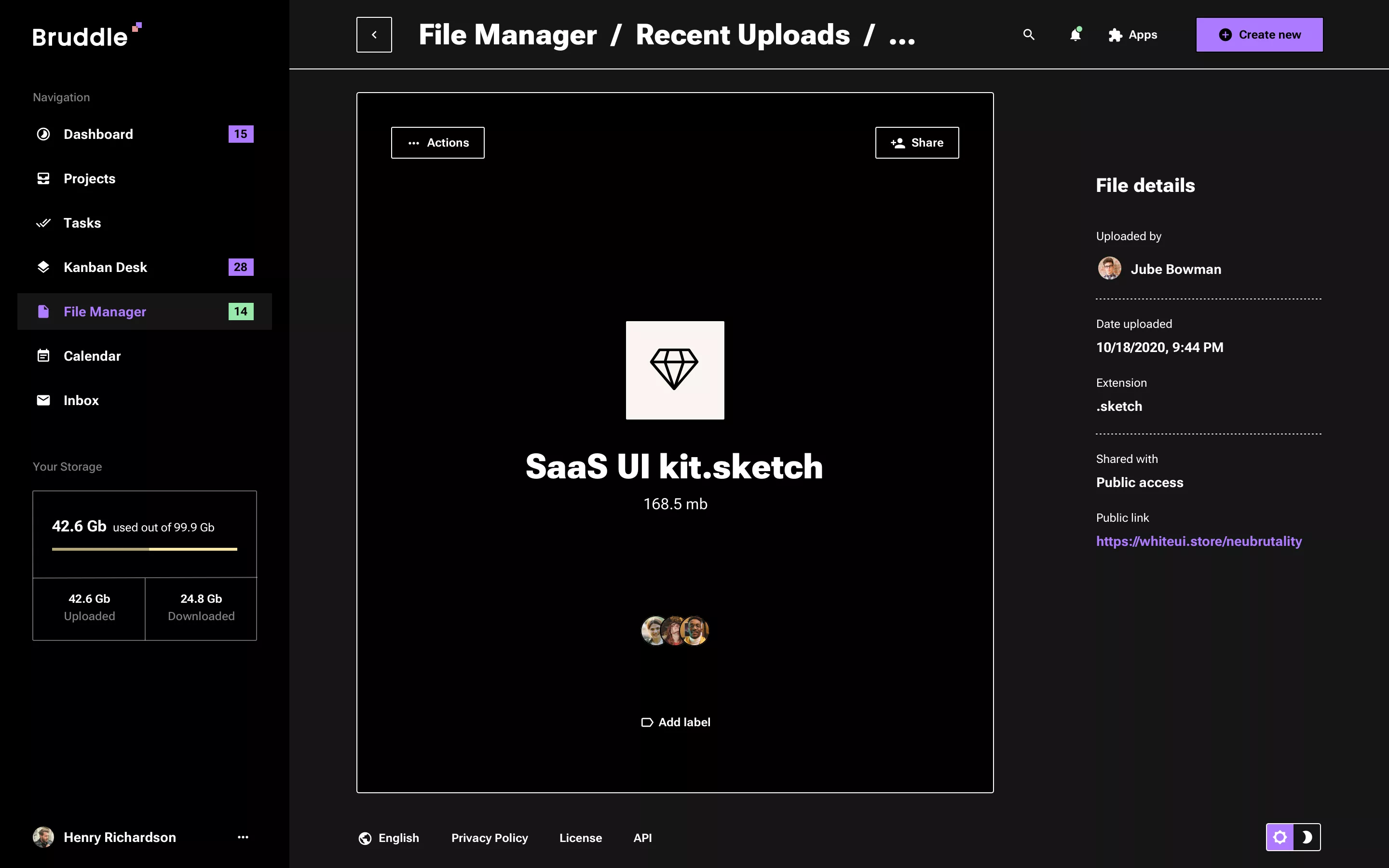Open the Actions dropdown on the file
The width and height of the screenshot is (1389, 868).
(437, 142)
